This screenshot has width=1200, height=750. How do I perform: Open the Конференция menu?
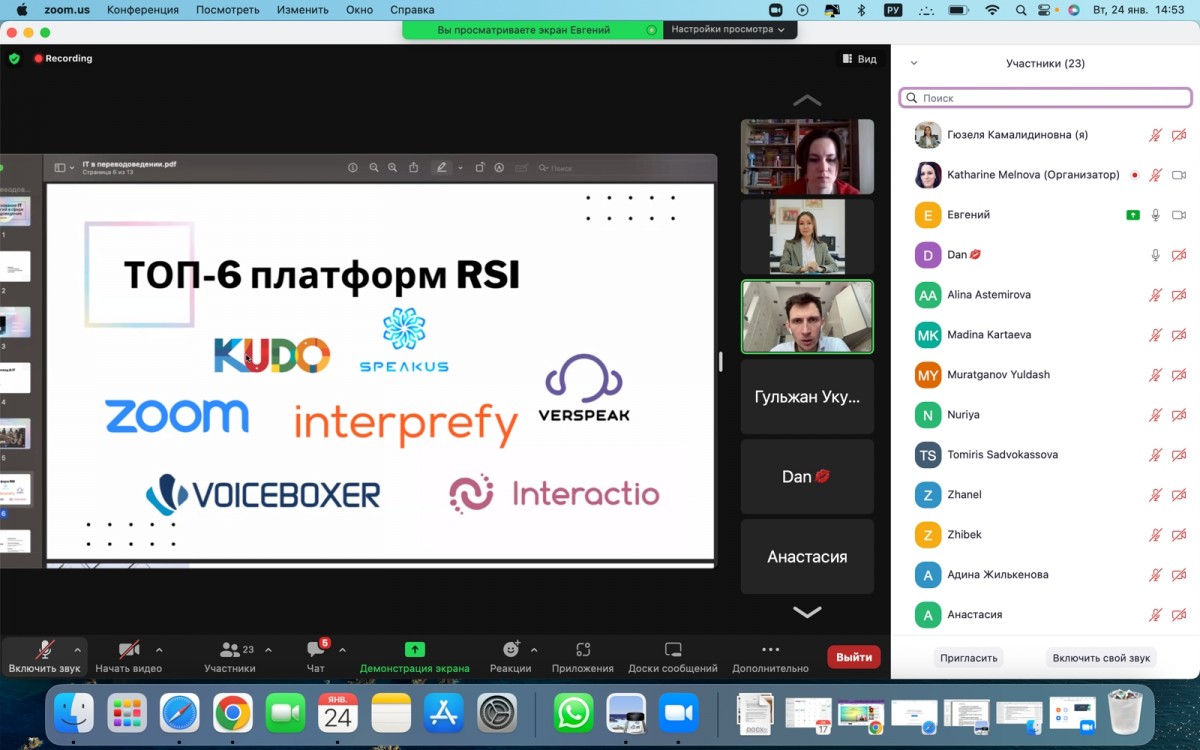(x=143, y=10)
